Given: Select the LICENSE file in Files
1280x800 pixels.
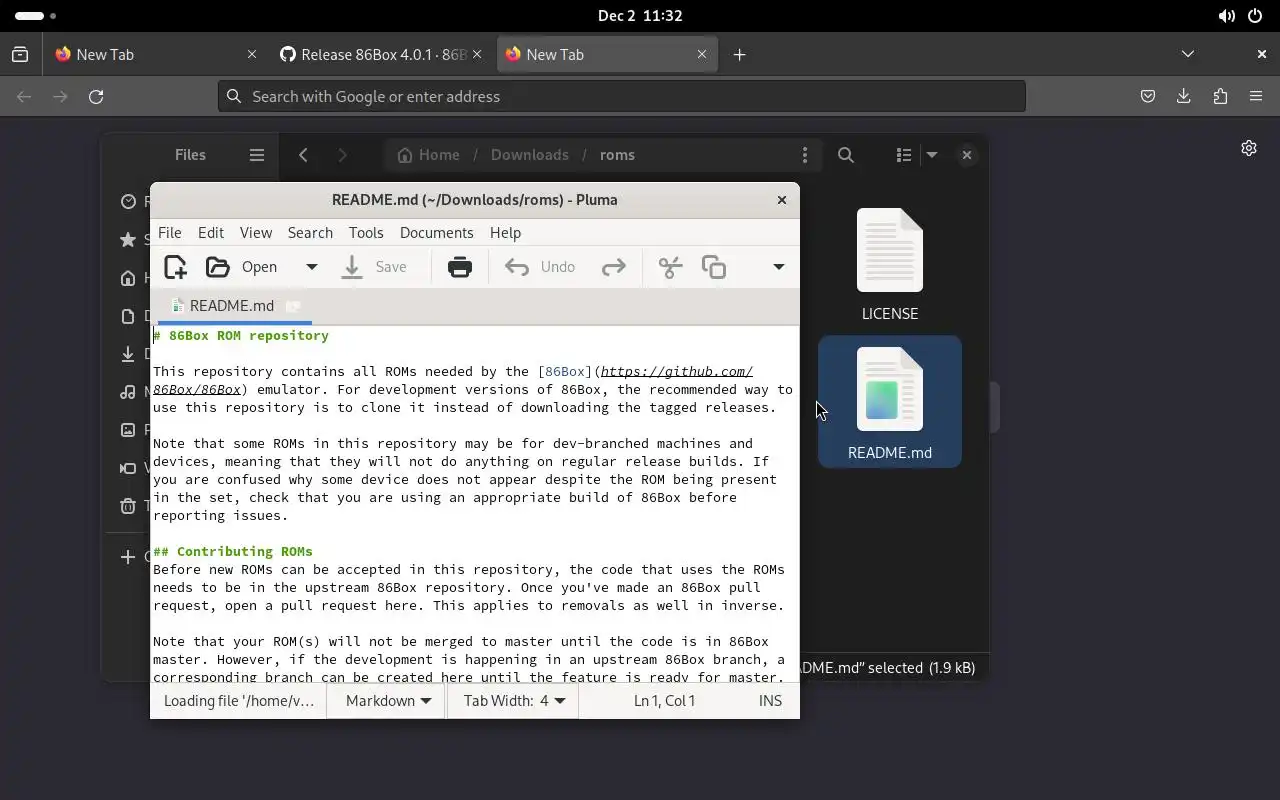Looking at the screenshot, I should click(890, 265).
